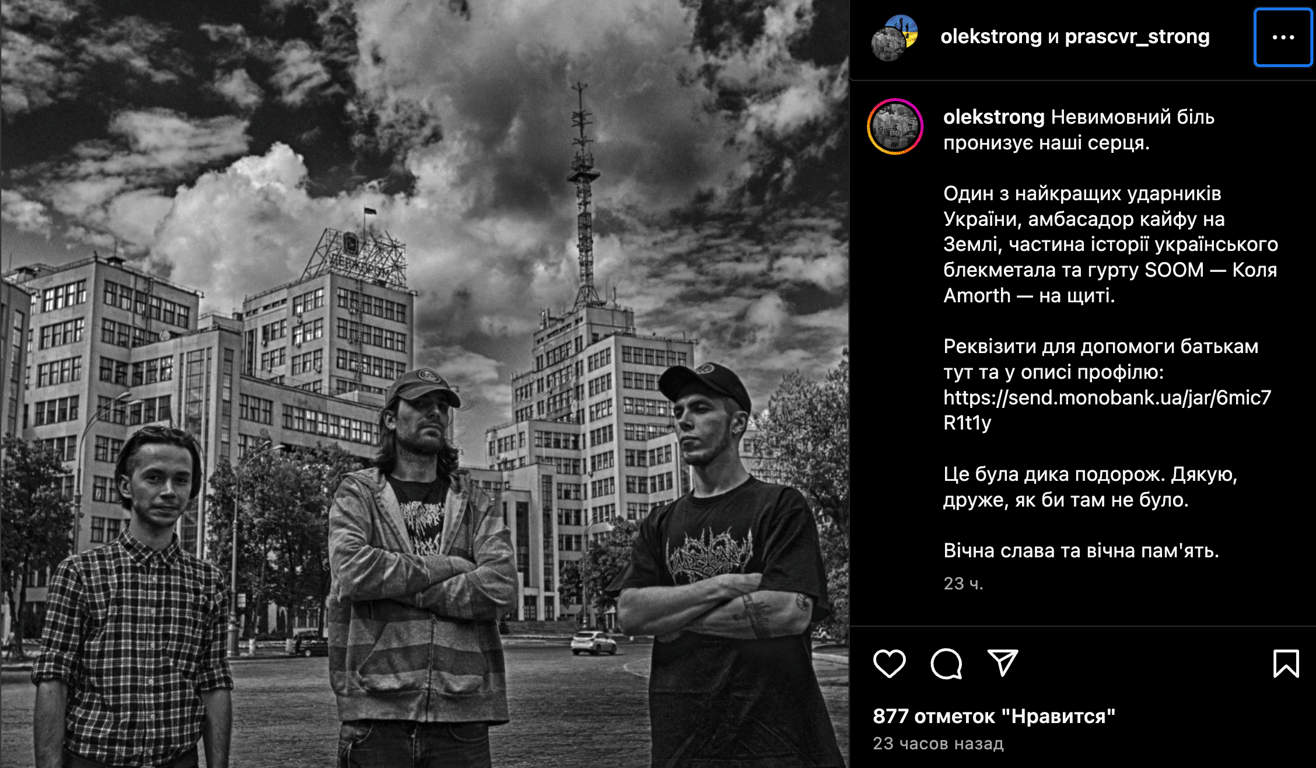Tap the man in the plaid shirt
The height and width of the screenshot is (768, 1316).
133,610
